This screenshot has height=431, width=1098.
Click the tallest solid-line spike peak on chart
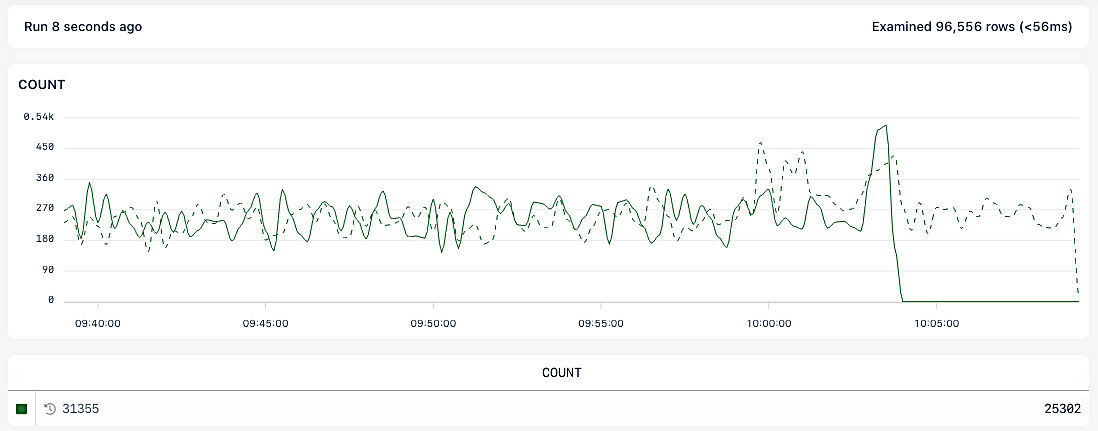pyautogui.click(x=886, y=125)
